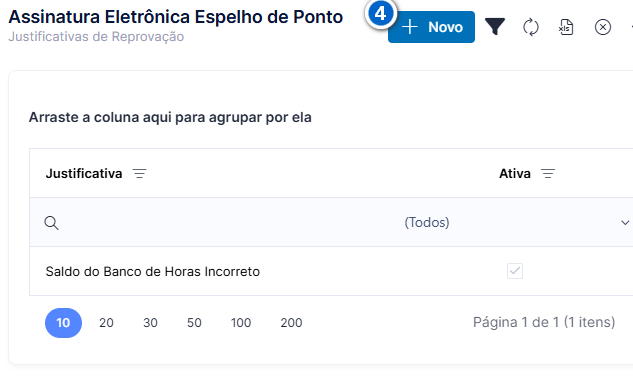The width and height of the screenshot is (633, 382).
Task: Sort by the Justificativa column header
Action: coord(84,174)
